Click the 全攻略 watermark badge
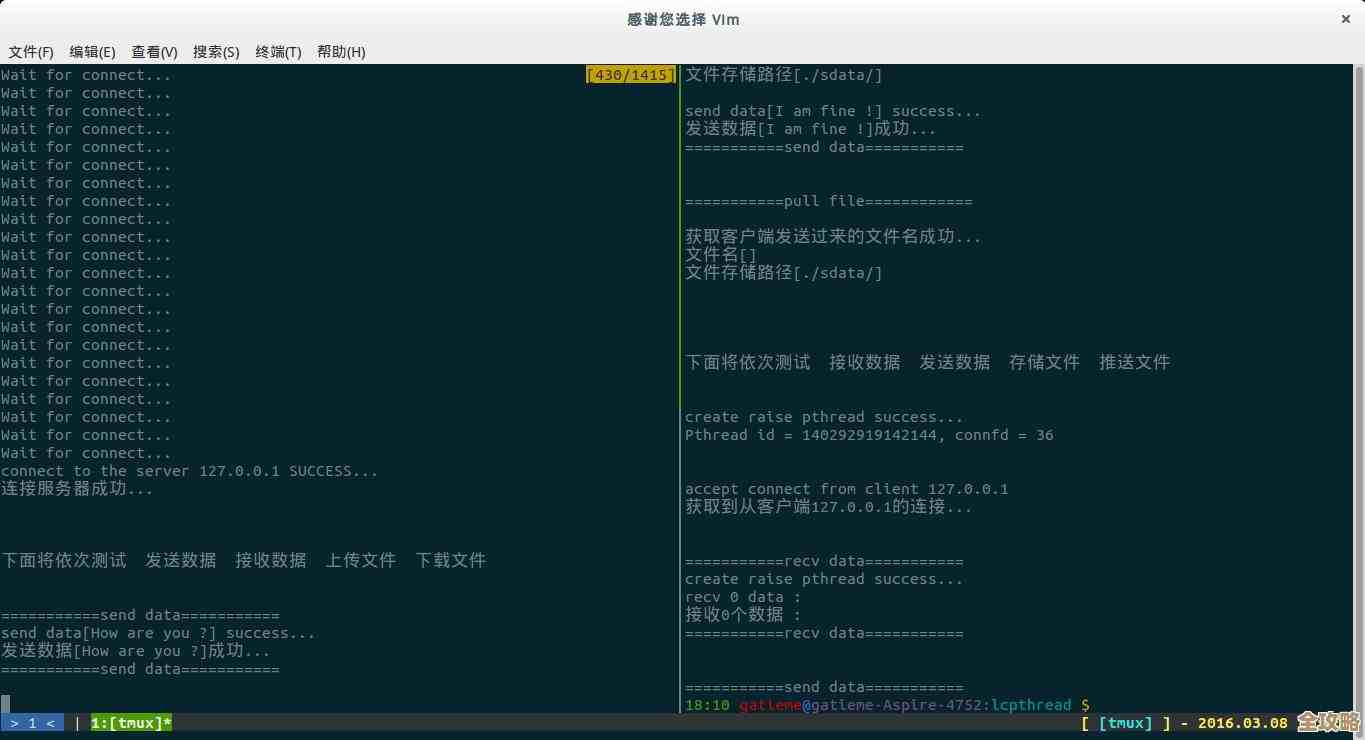The image size is (1365, 740). (1327, 722)
